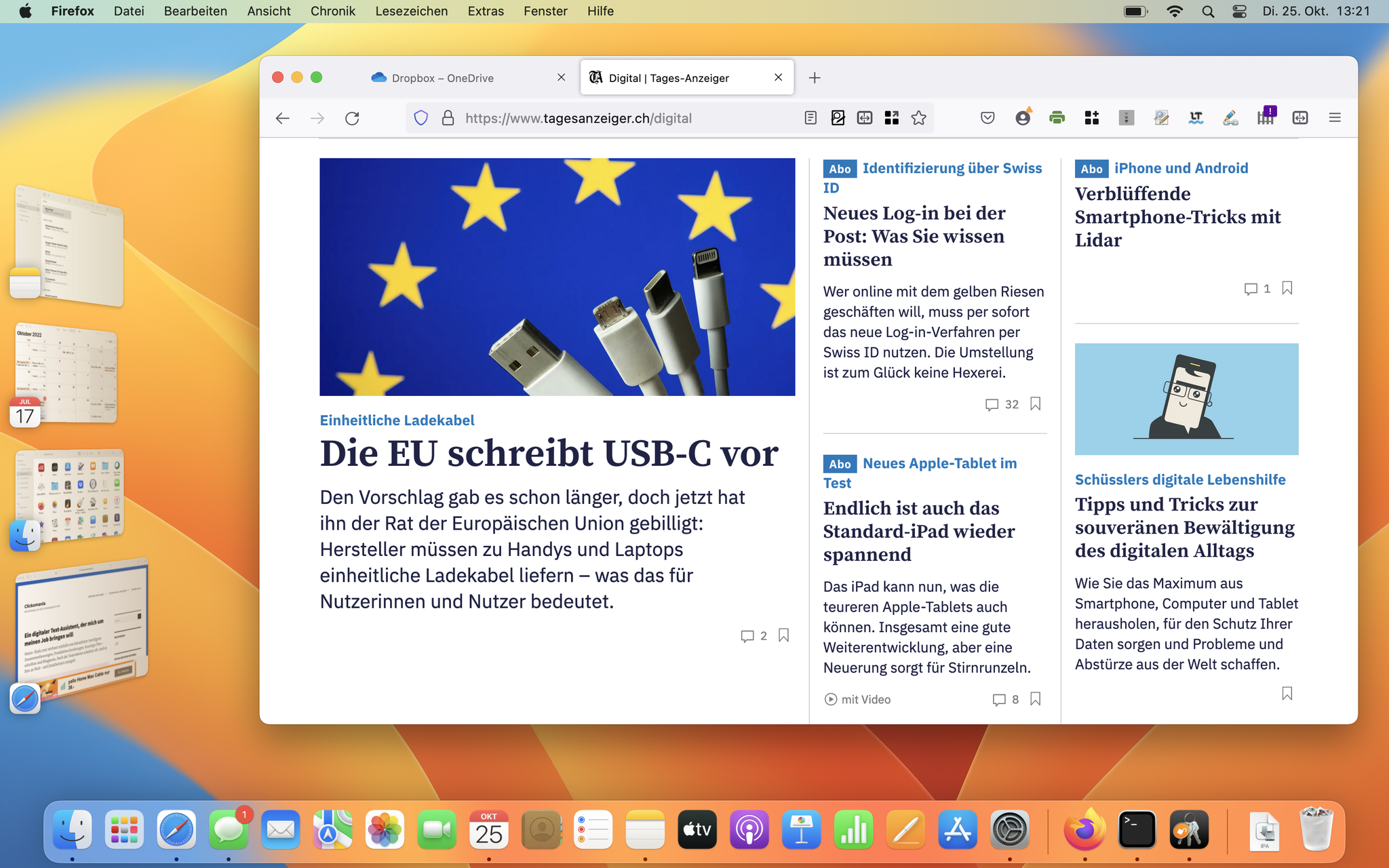The height and width of the screenshot is (868, 1389).
Task: Toggle reader view icon in address bar
Action: tap(810, 118)
